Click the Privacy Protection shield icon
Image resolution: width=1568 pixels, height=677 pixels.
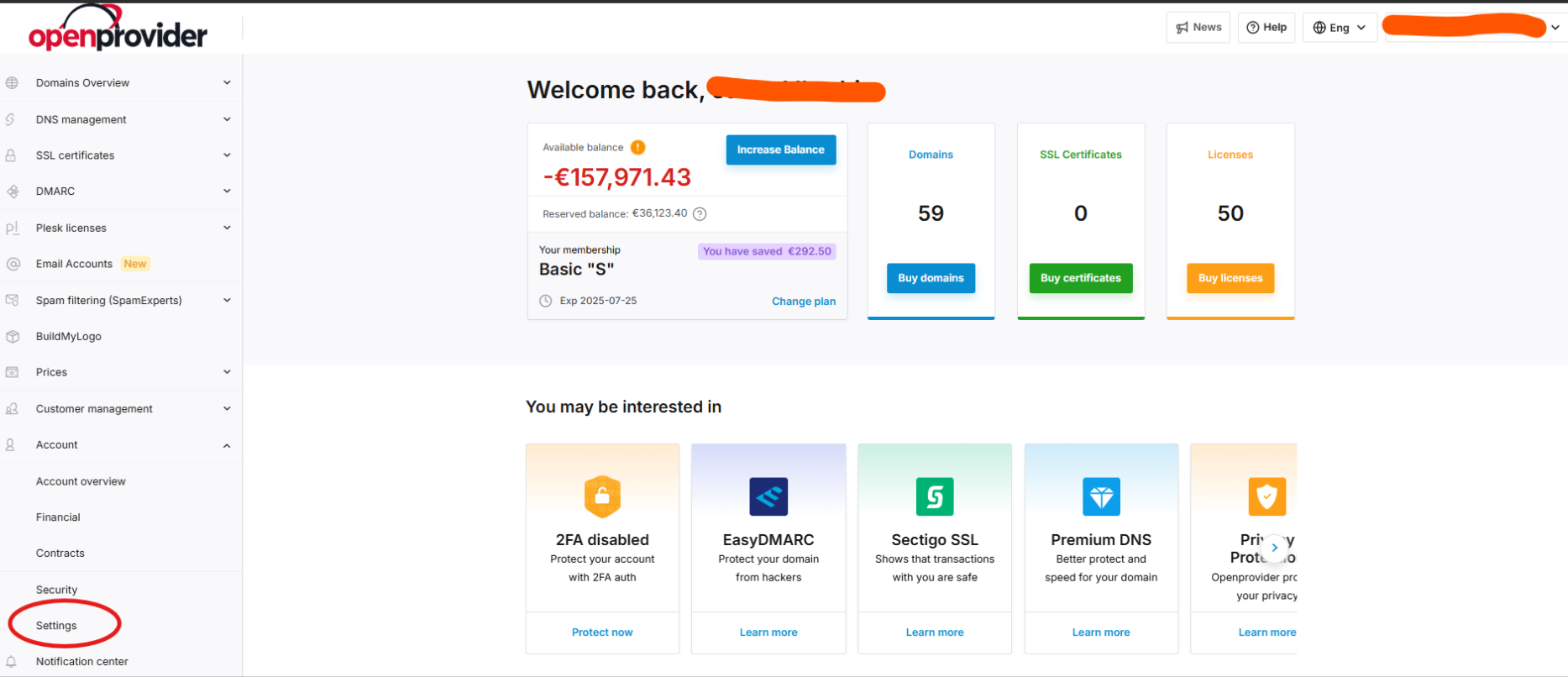tap(1267, 496)
